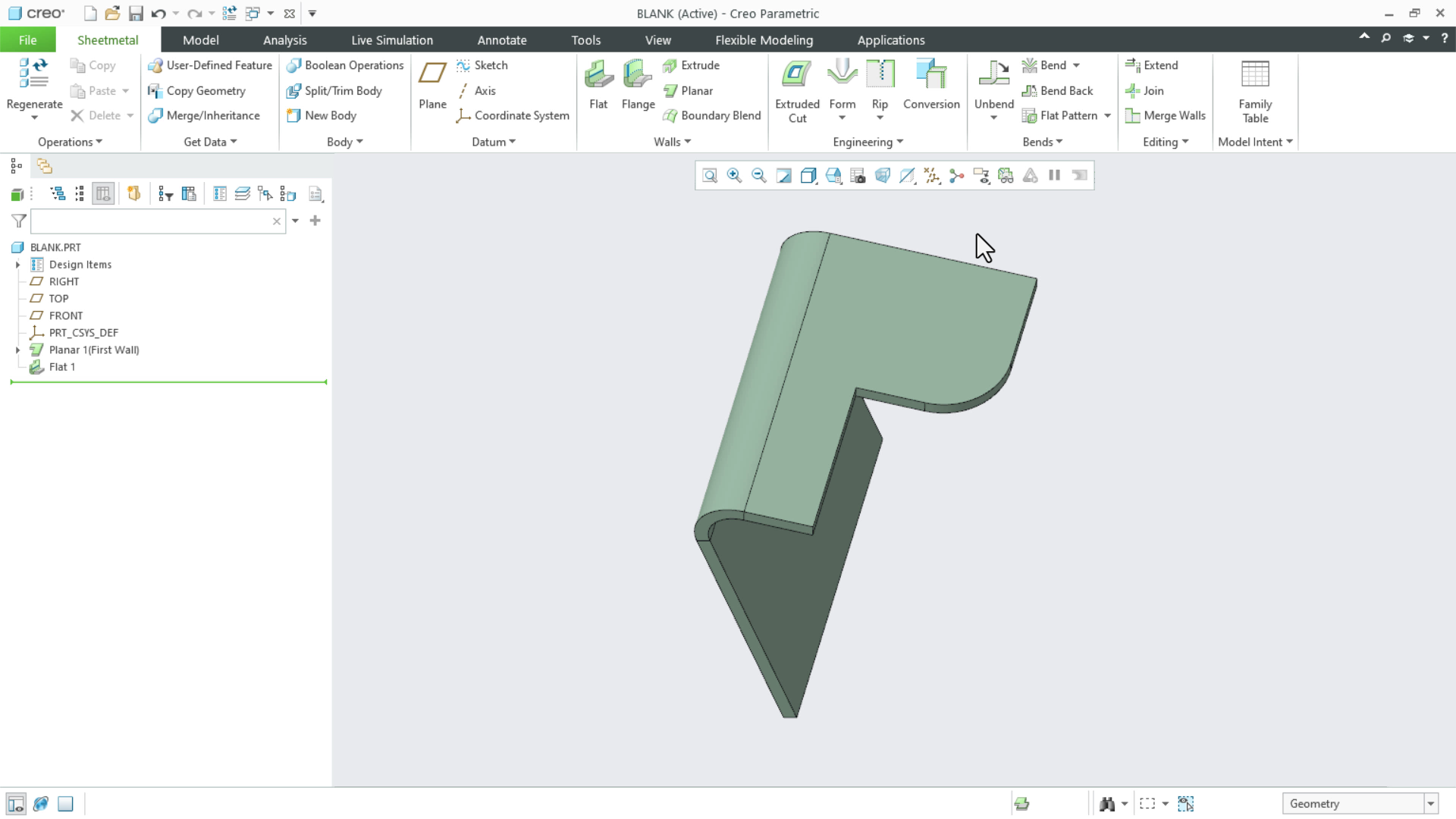Click the Conversion tool icon
This screenshot has height=819, width=1456.
point(931,74)
